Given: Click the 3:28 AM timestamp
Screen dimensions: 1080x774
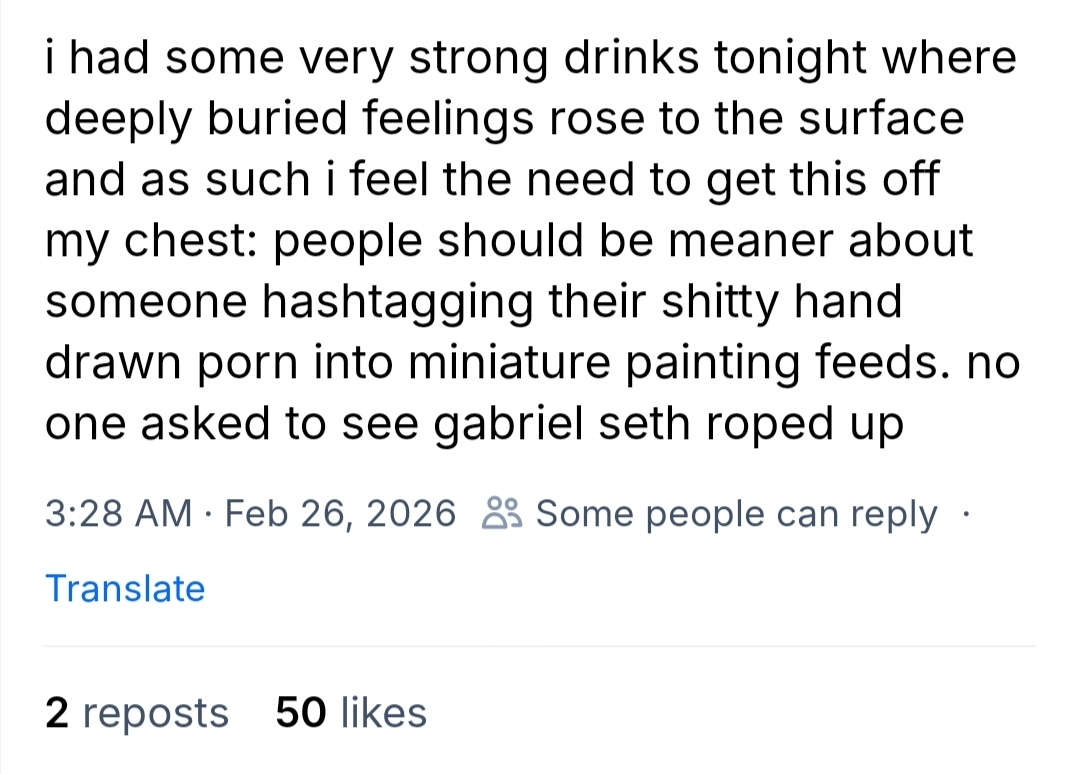Looking at the screenshot, I should coord(118,514).
